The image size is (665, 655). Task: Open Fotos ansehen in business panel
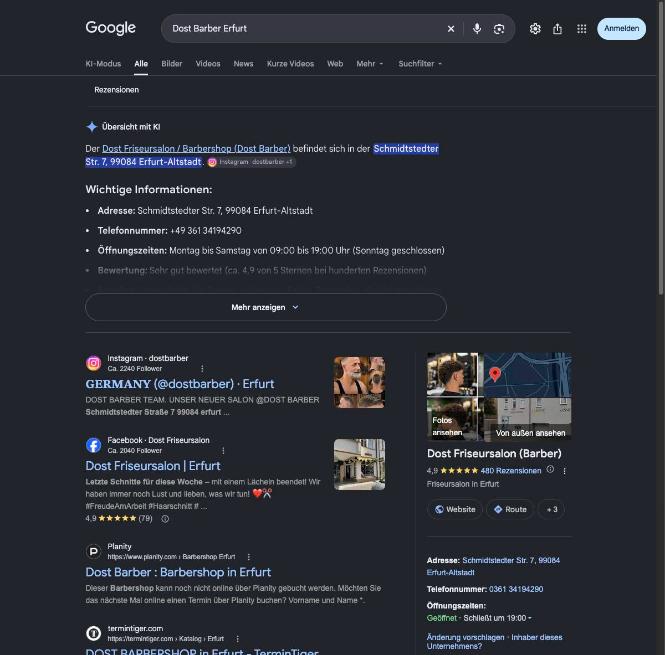pos(452,419)
